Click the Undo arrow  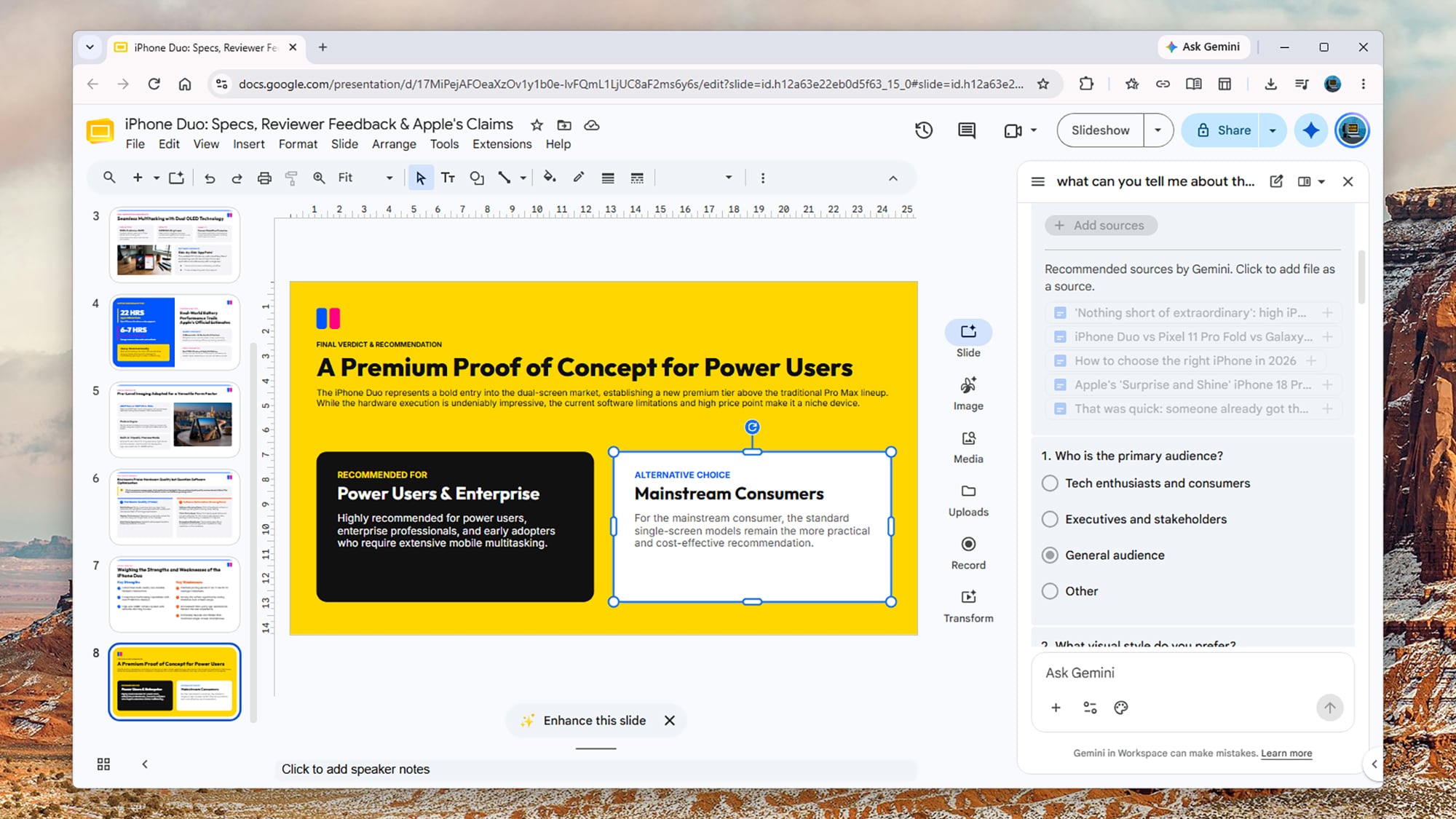point(210,178)
